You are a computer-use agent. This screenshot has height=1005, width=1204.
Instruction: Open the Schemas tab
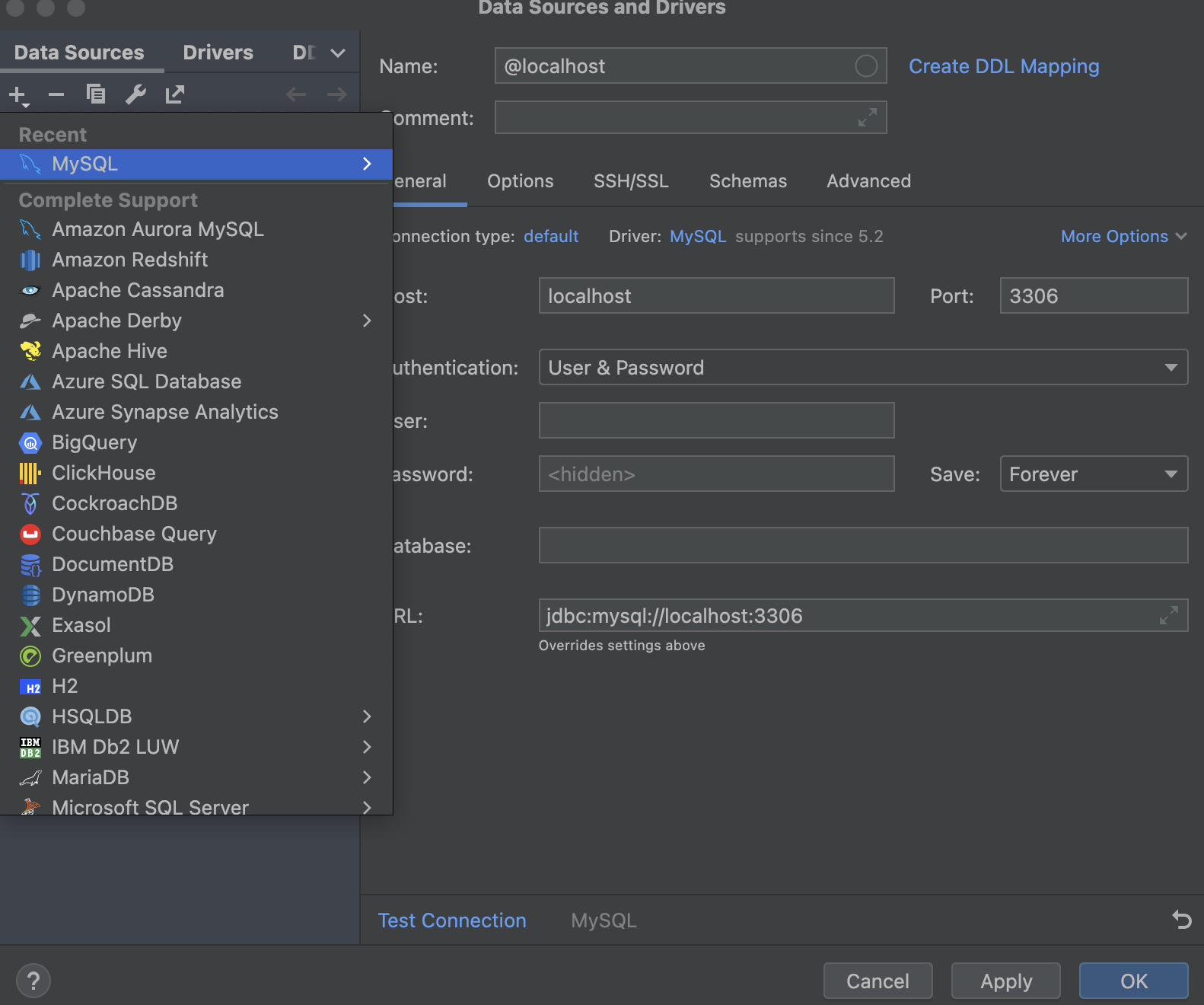point(748,181)
